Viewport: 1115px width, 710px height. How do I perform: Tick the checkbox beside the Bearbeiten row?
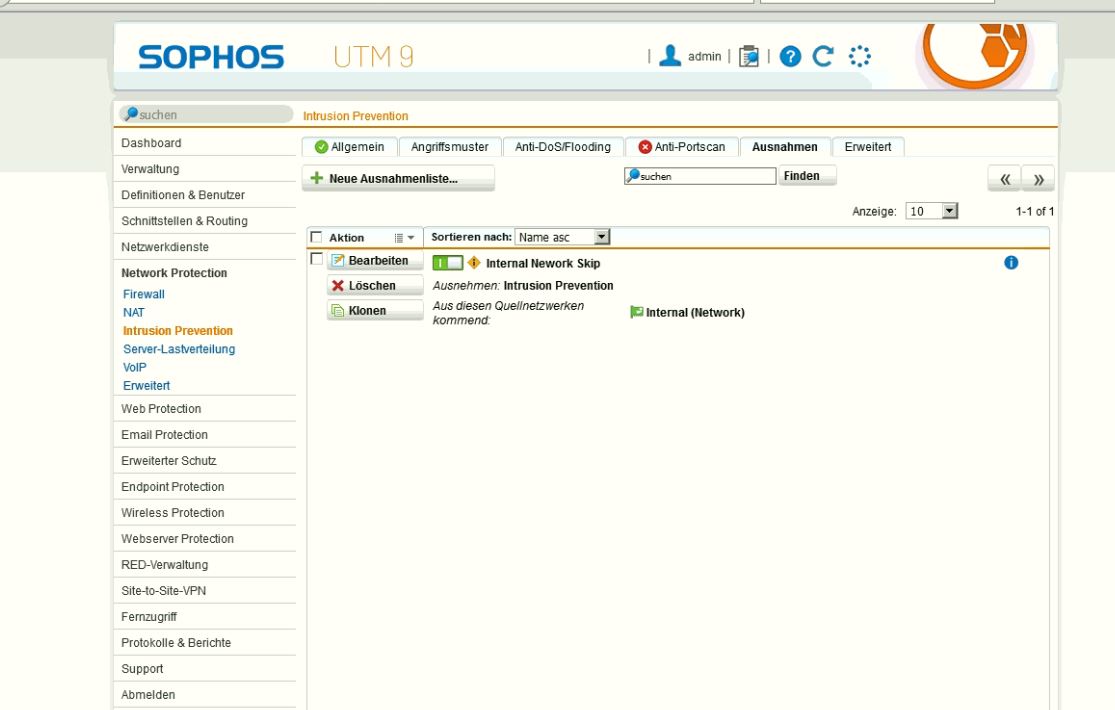tap(316, 260)
